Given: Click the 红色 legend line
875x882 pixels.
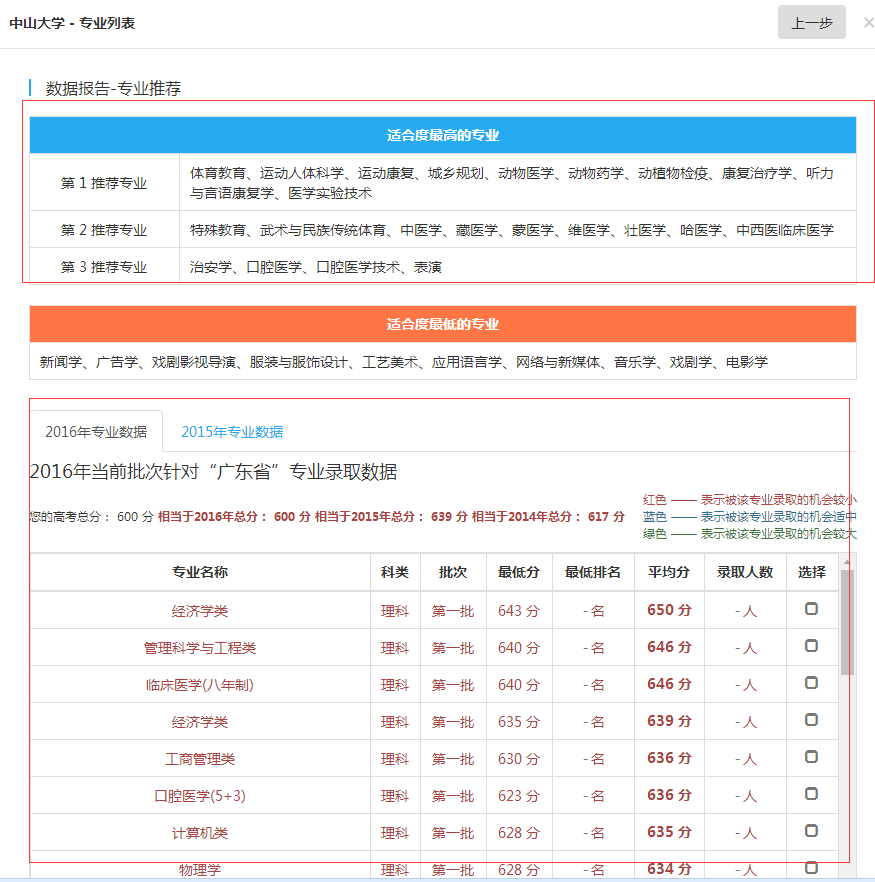Looking at the screenshot, I should [750, 500].
